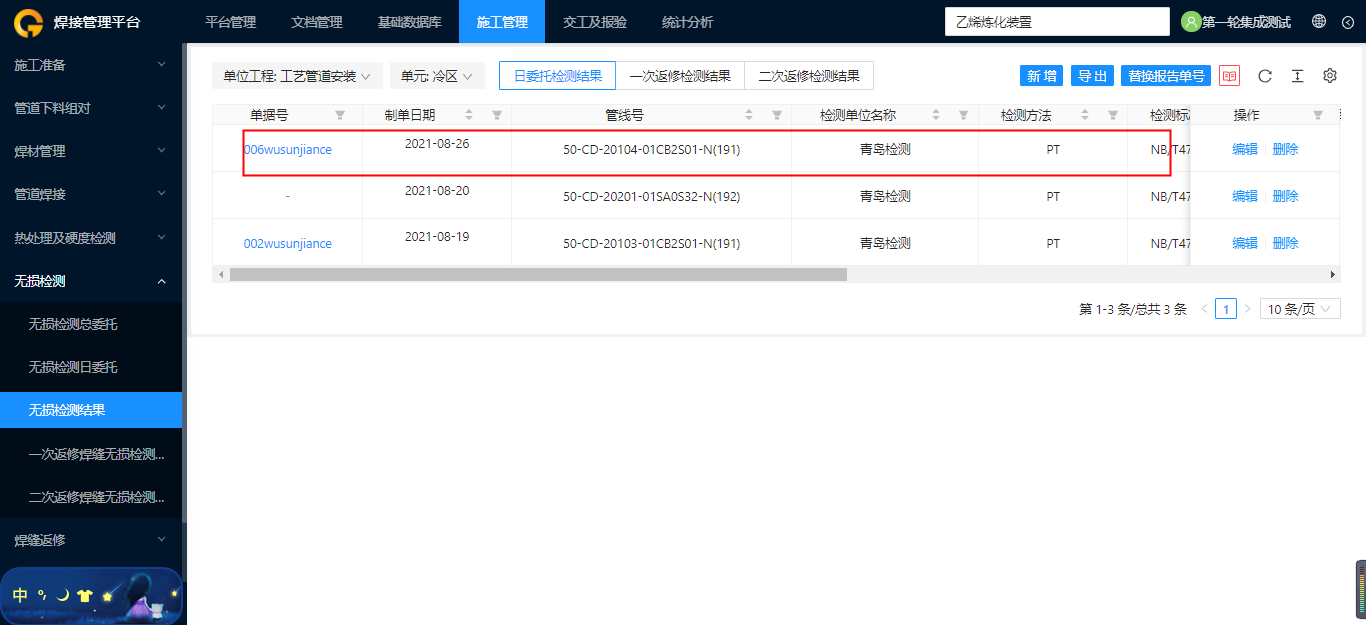
Task: Click the 中 input method icon
Action: coord(20,595)
